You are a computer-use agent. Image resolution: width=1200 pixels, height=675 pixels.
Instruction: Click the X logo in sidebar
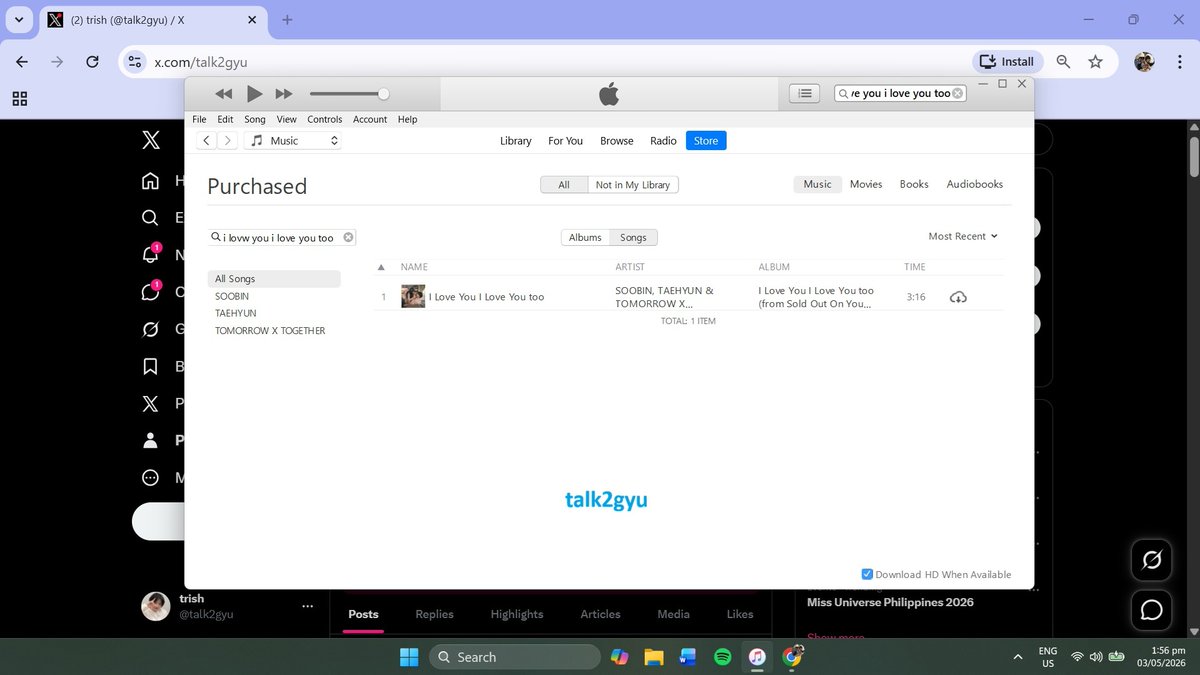[x=150, y=141]
